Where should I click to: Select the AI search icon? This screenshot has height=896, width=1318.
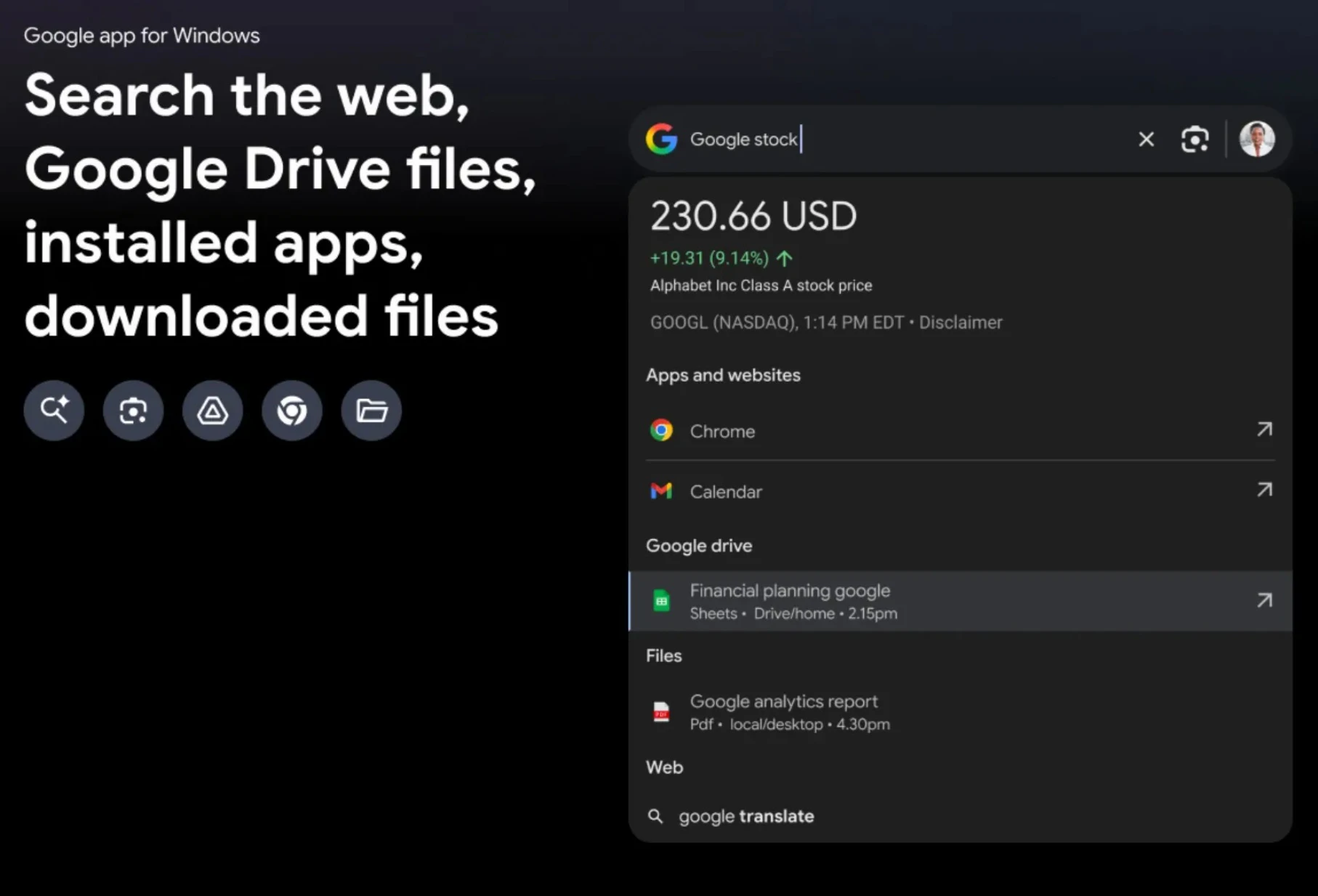pyautogui.click(x=53, y=410)
